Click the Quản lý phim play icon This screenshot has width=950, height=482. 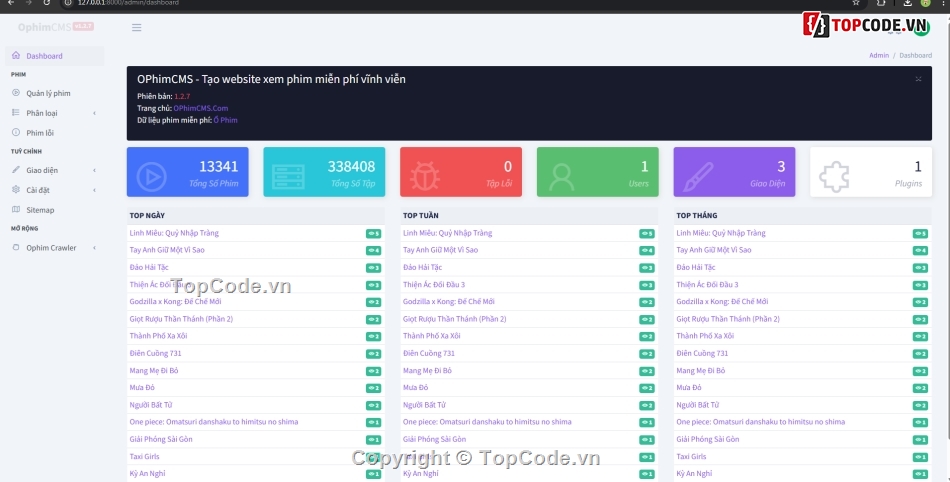[x=16, y=93]
